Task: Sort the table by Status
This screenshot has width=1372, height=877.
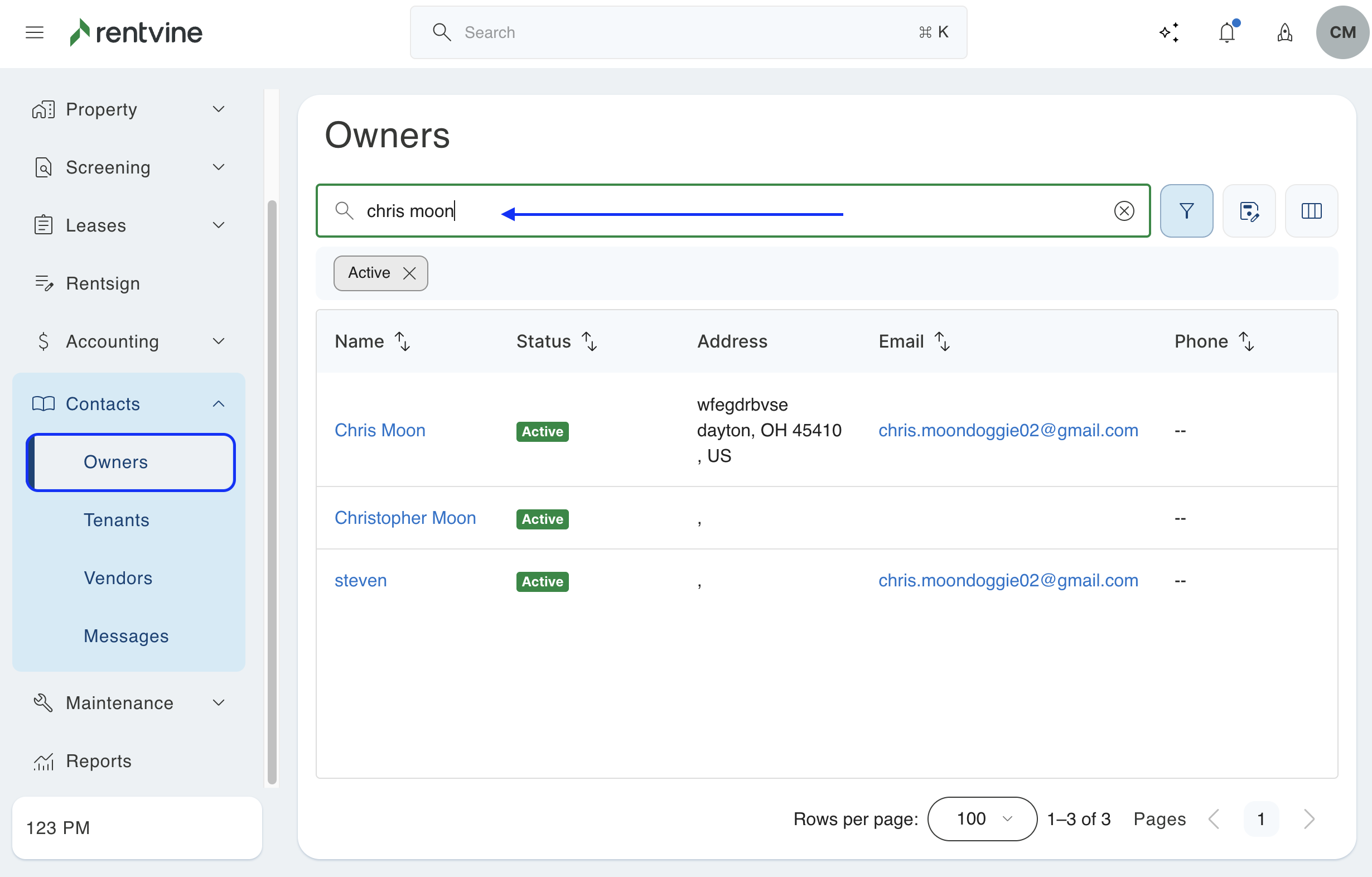Action: [589, 341]
